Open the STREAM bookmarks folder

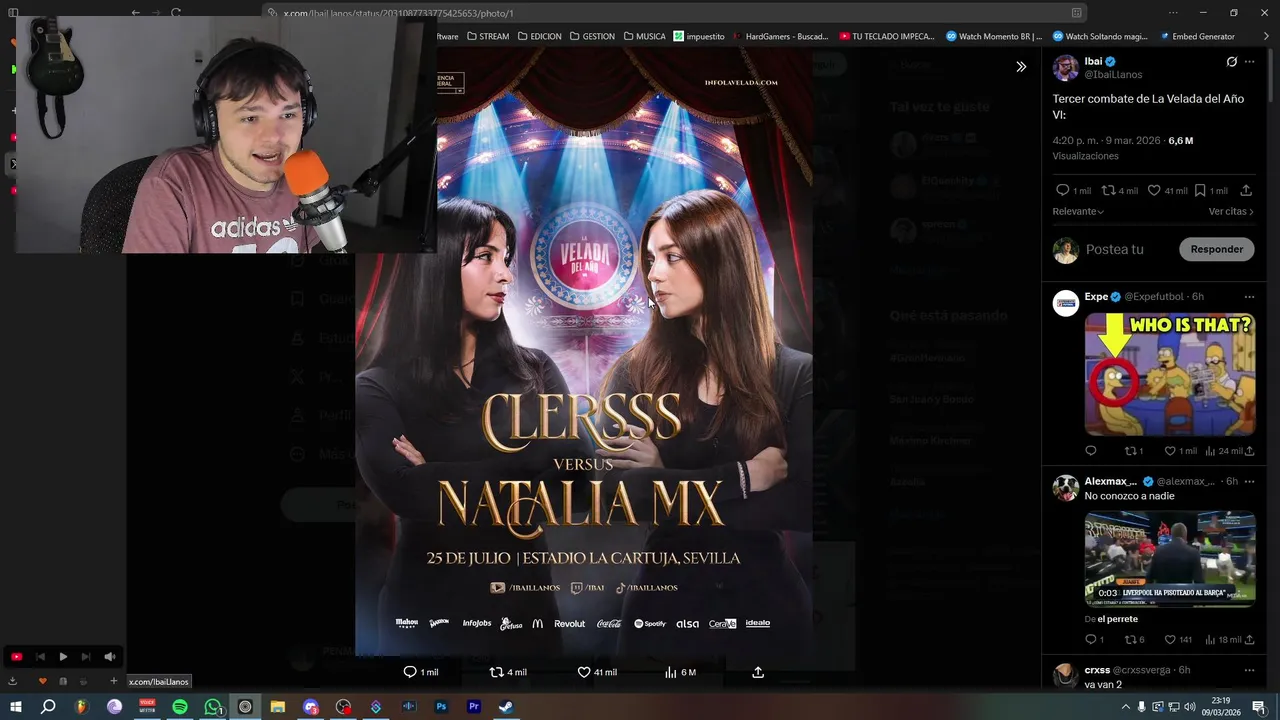click(x=488, y=36)
